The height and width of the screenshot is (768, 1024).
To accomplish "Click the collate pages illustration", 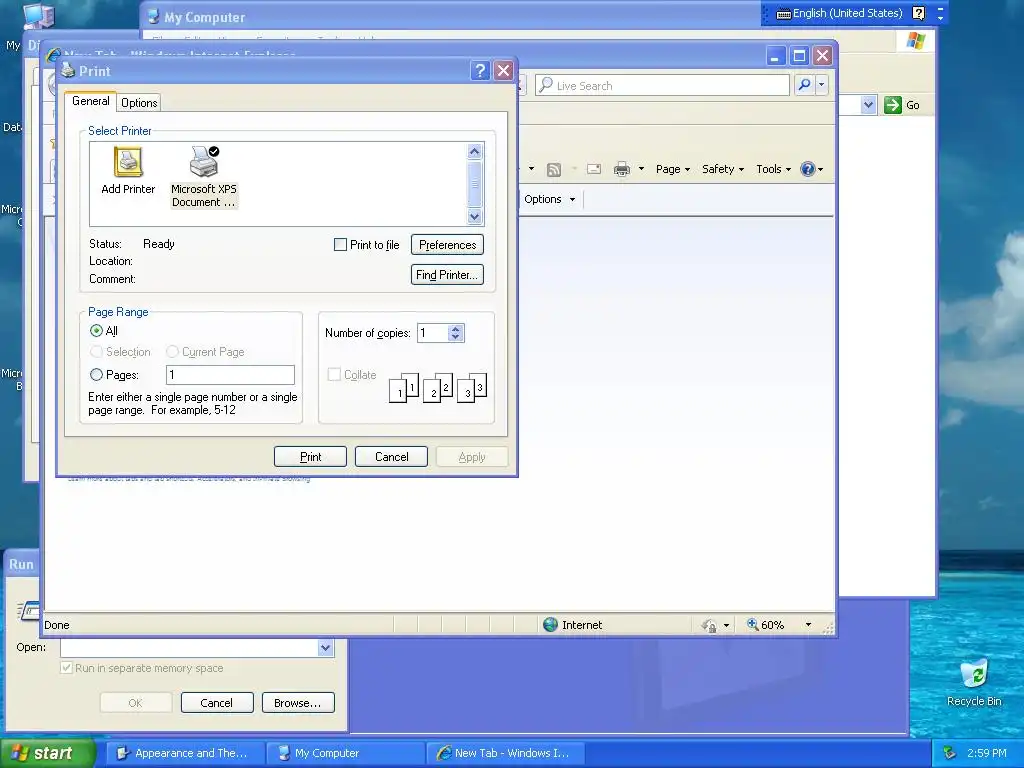I will pos(438,387).
